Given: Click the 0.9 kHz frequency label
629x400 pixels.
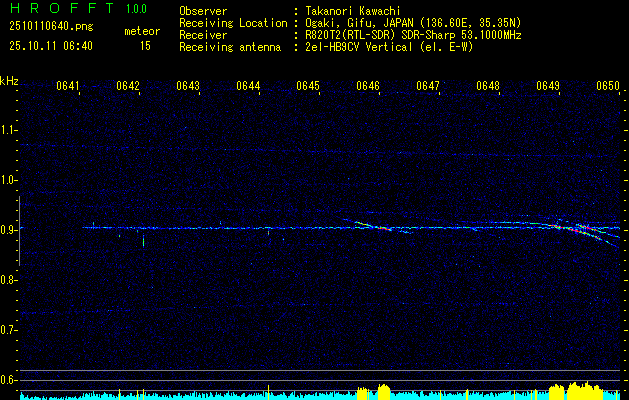Looking at the screenshot, I should click(x=8, y=230).
